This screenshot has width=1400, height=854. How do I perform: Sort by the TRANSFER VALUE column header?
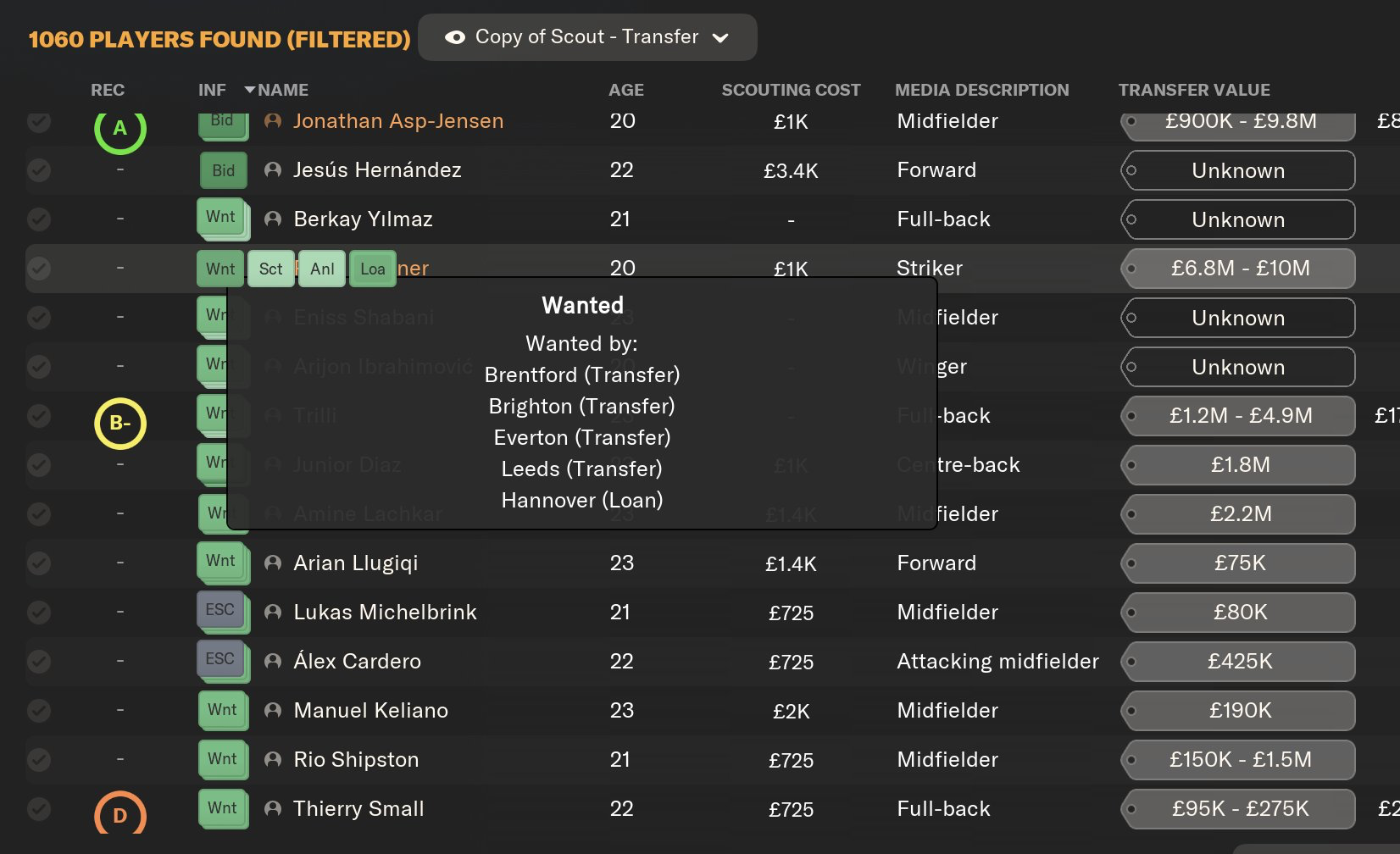click(1194, 90)
